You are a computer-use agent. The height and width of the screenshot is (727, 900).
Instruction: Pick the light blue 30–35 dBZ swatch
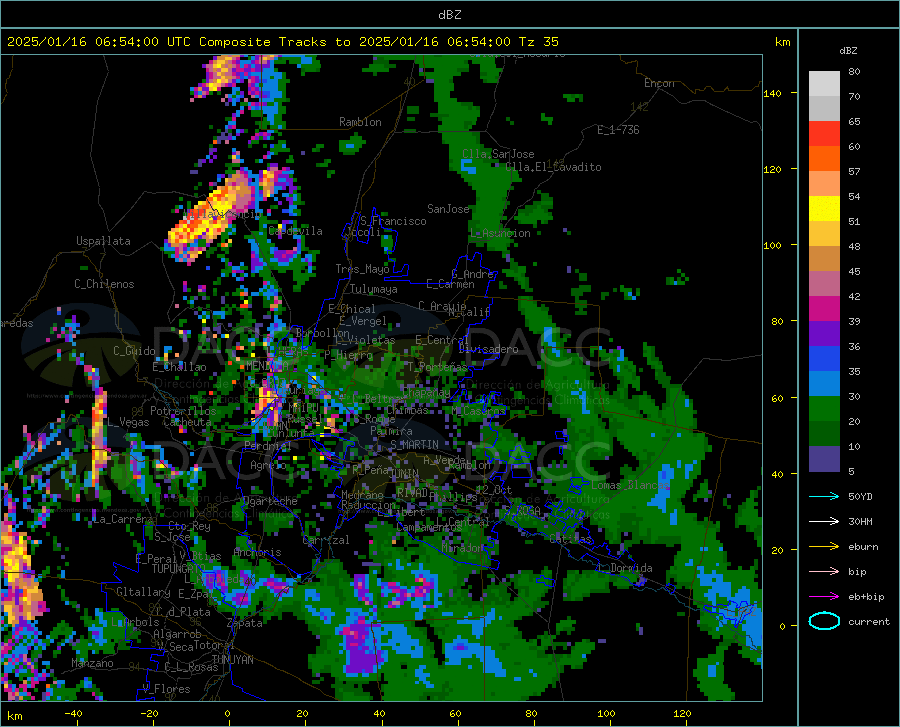(x=824, y=384)
